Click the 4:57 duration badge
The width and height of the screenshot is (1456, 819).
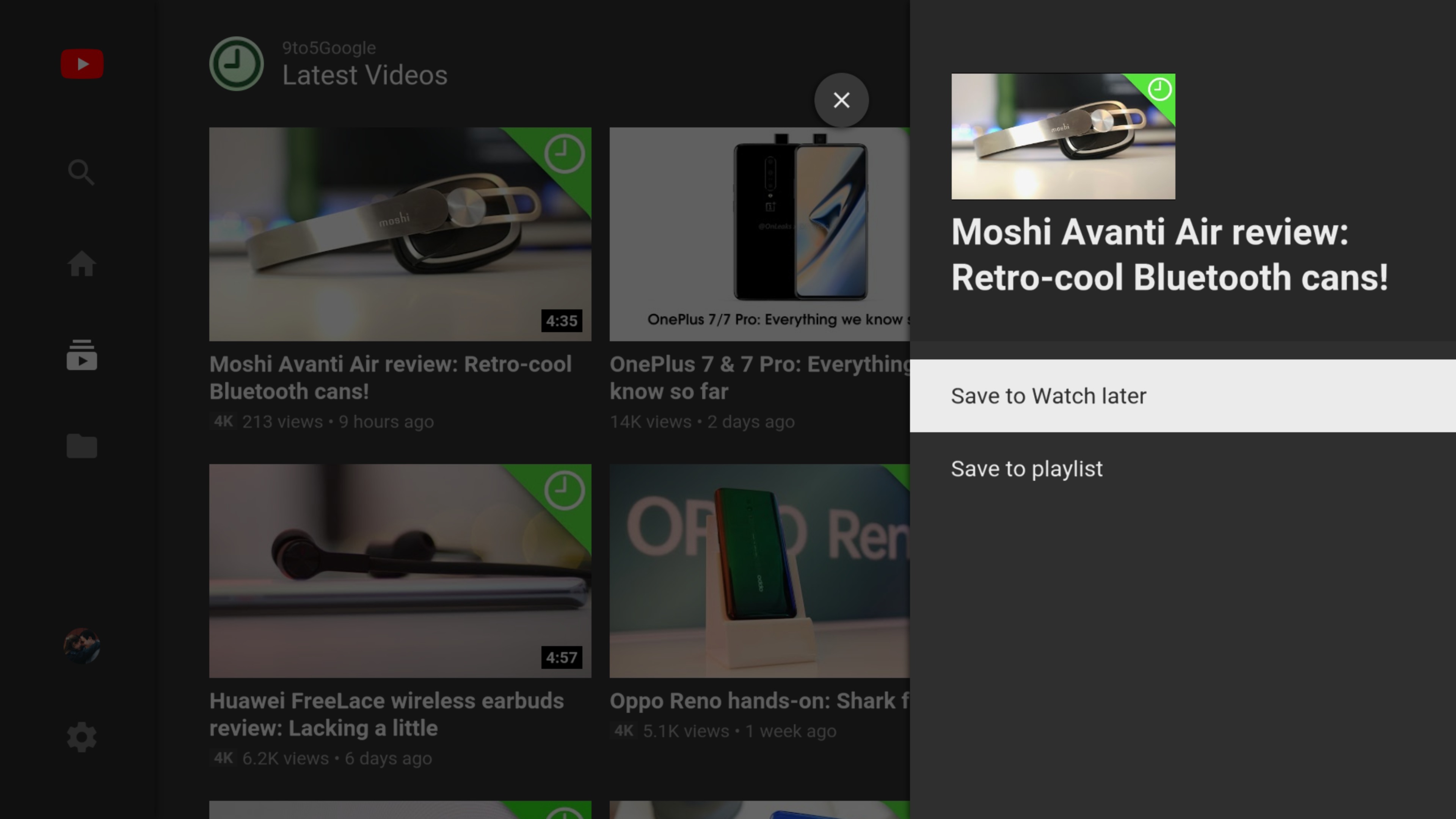click(x=561, y=658)
